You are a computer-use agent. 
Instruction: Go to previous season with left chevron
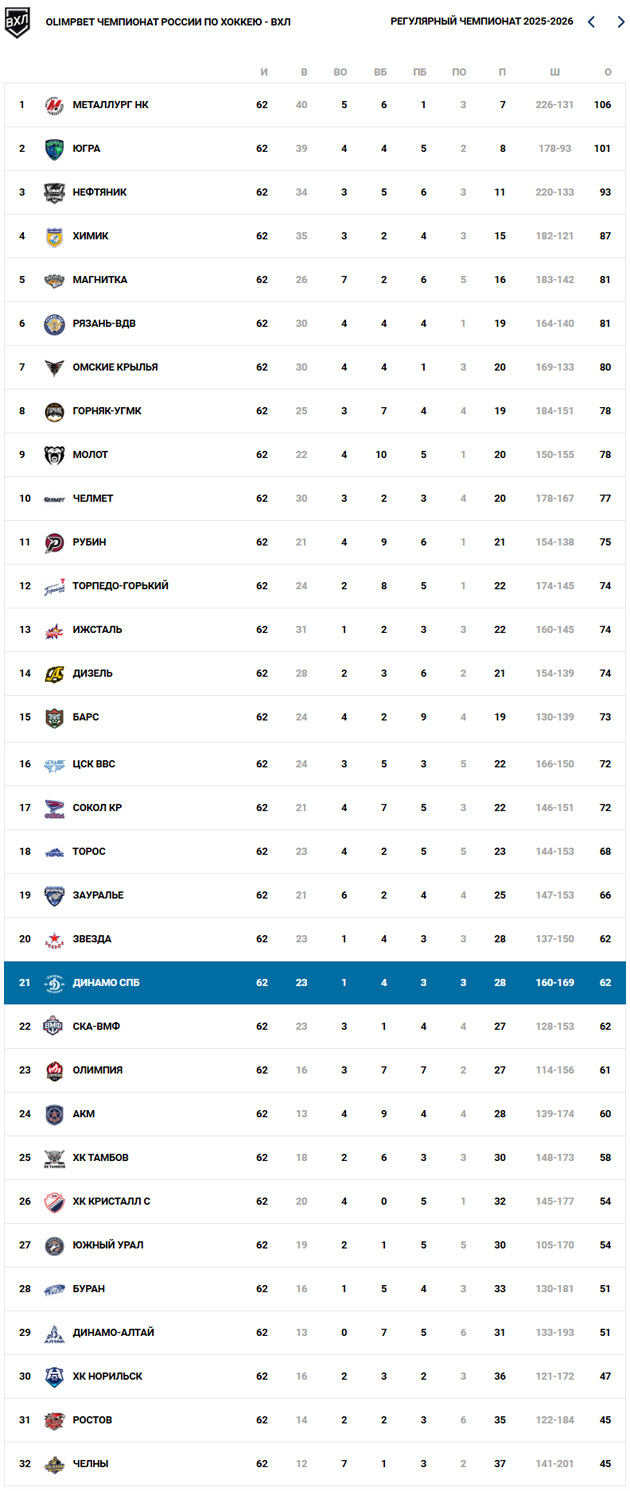click(591, 22)
